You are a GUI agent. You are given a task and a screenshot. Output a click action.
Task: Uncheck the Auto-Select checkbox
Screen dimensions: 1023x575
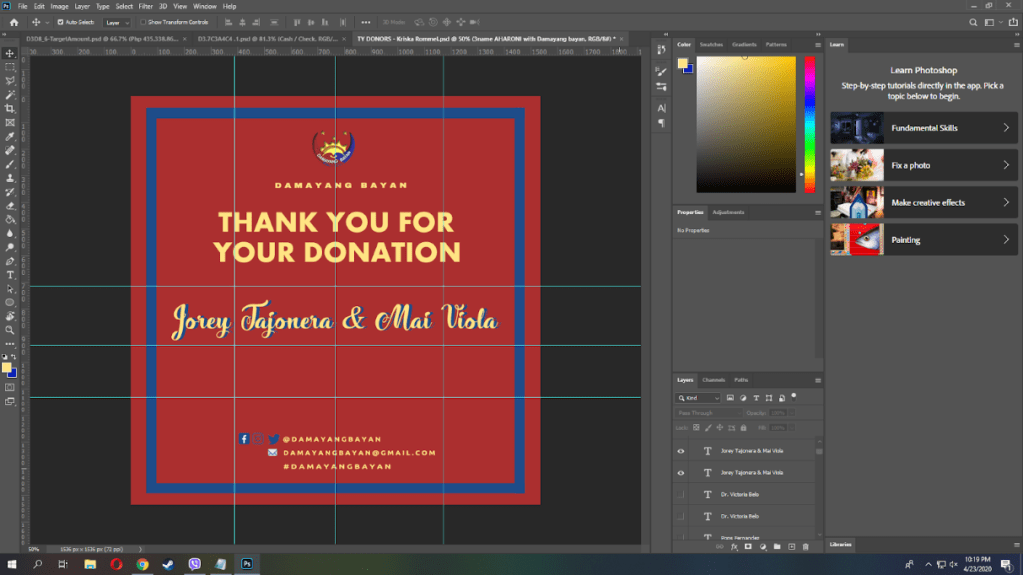60,21
